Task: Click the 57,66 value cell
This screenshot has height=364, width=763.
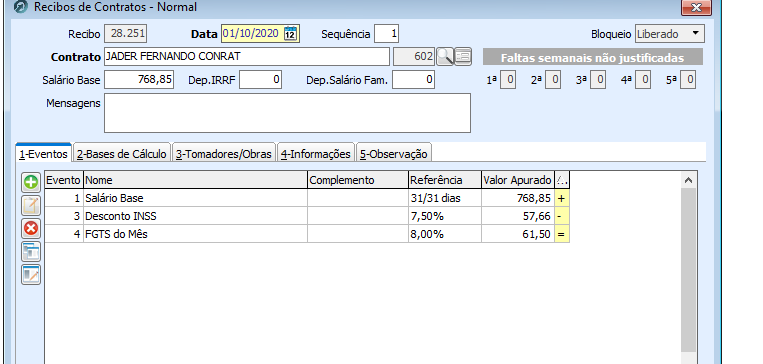Action: pyautogui.click(x=518, y=216)
